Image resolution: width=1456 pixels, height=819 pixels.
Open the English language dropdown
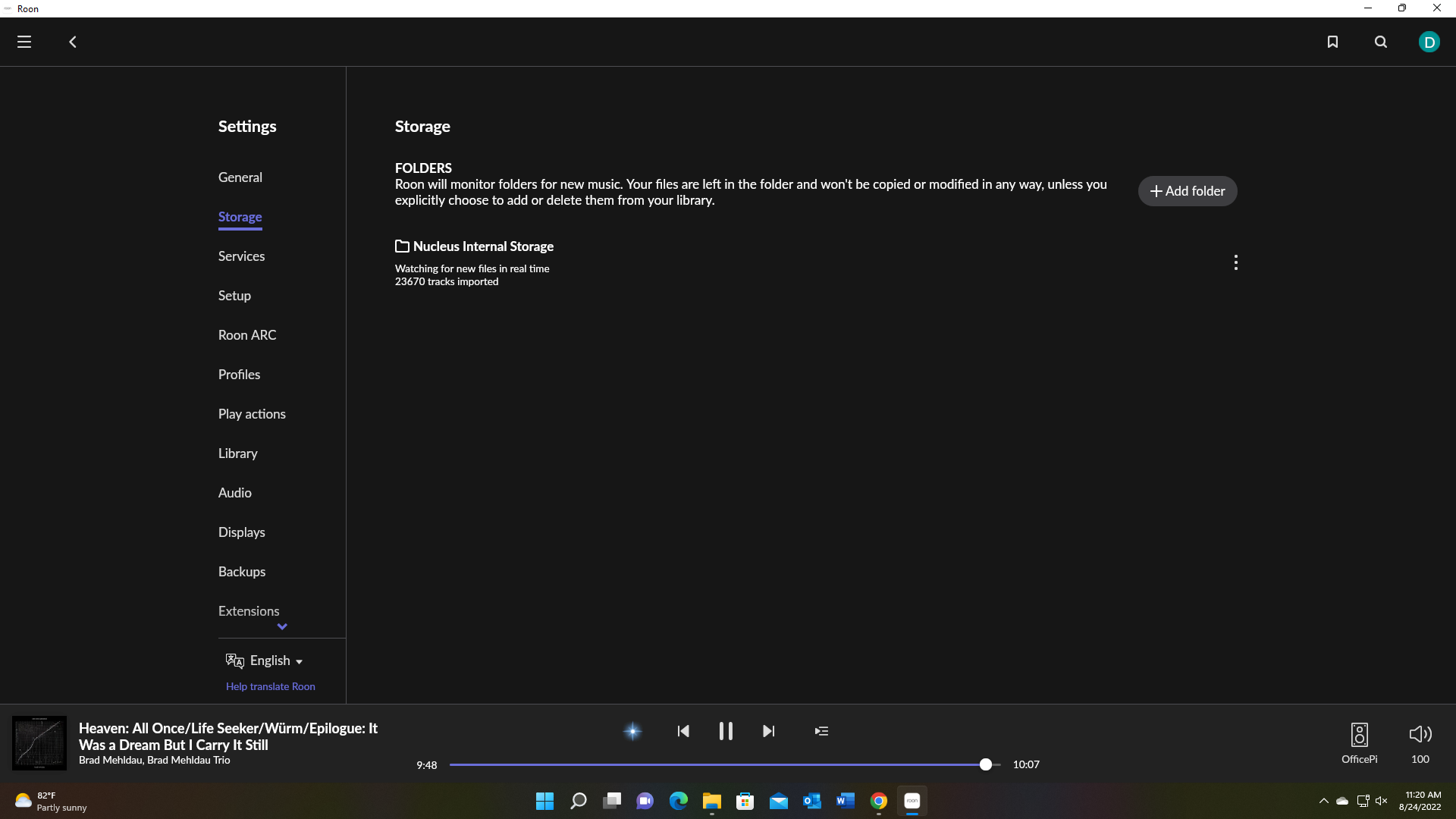coord(276,661)
